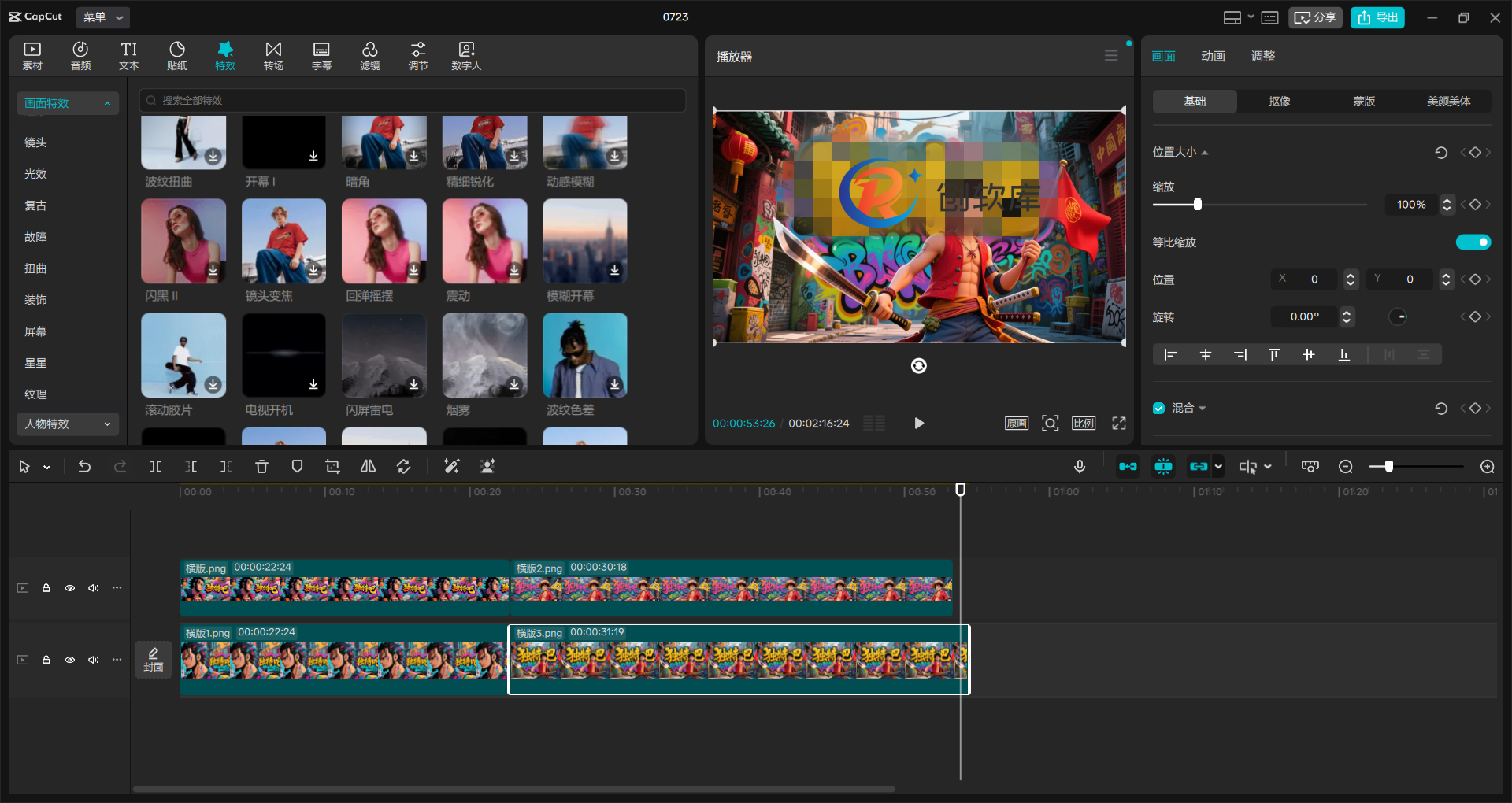
Task: Hide the 横版1.png track with eye icon
Action: click(69, 660)
